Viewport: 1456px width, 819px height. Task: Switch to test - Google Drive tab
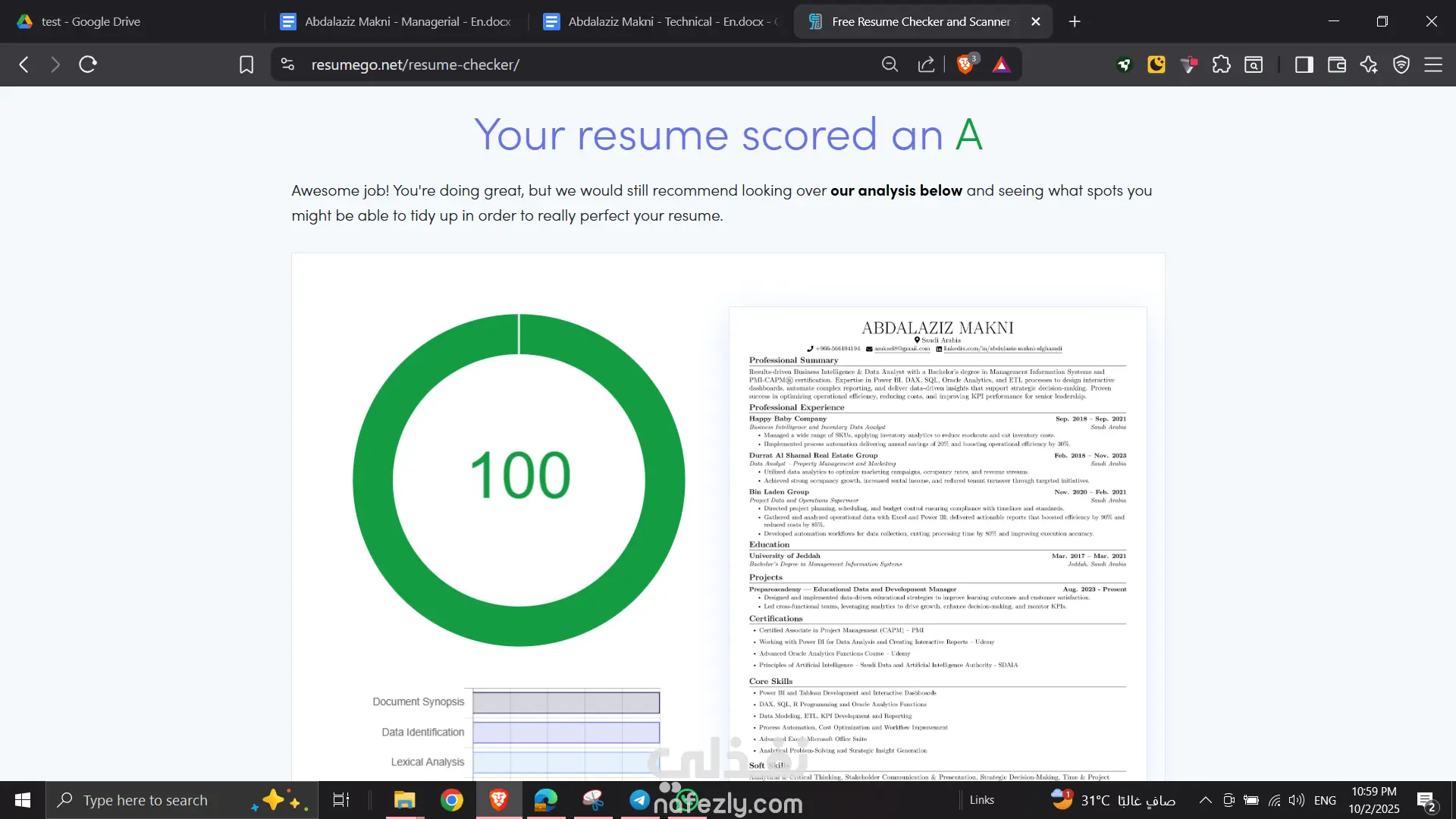91,21
